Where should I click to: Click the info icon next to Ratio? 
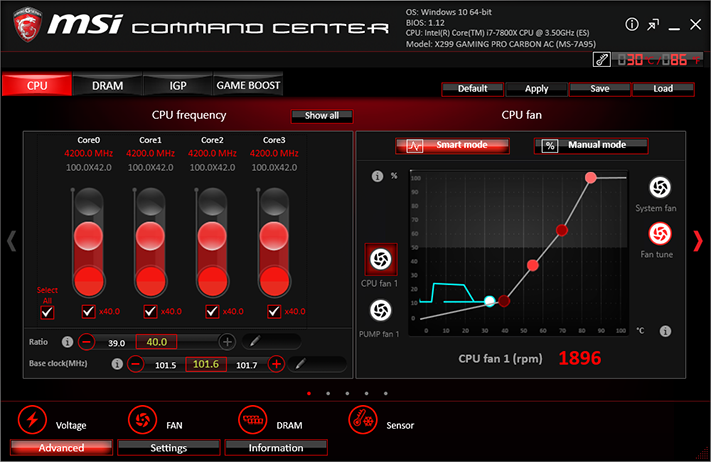point(67,342)
